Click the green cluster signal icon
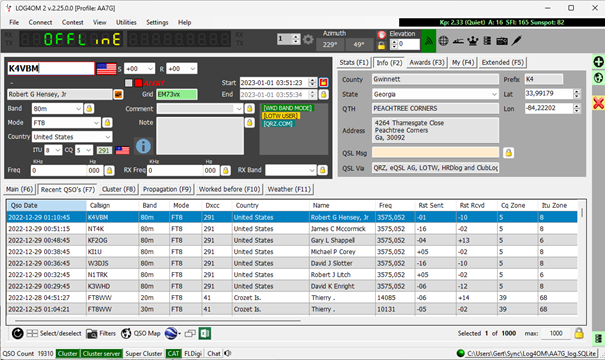The width and height of the screenshot is (605, 360). (x=429, y=41)
